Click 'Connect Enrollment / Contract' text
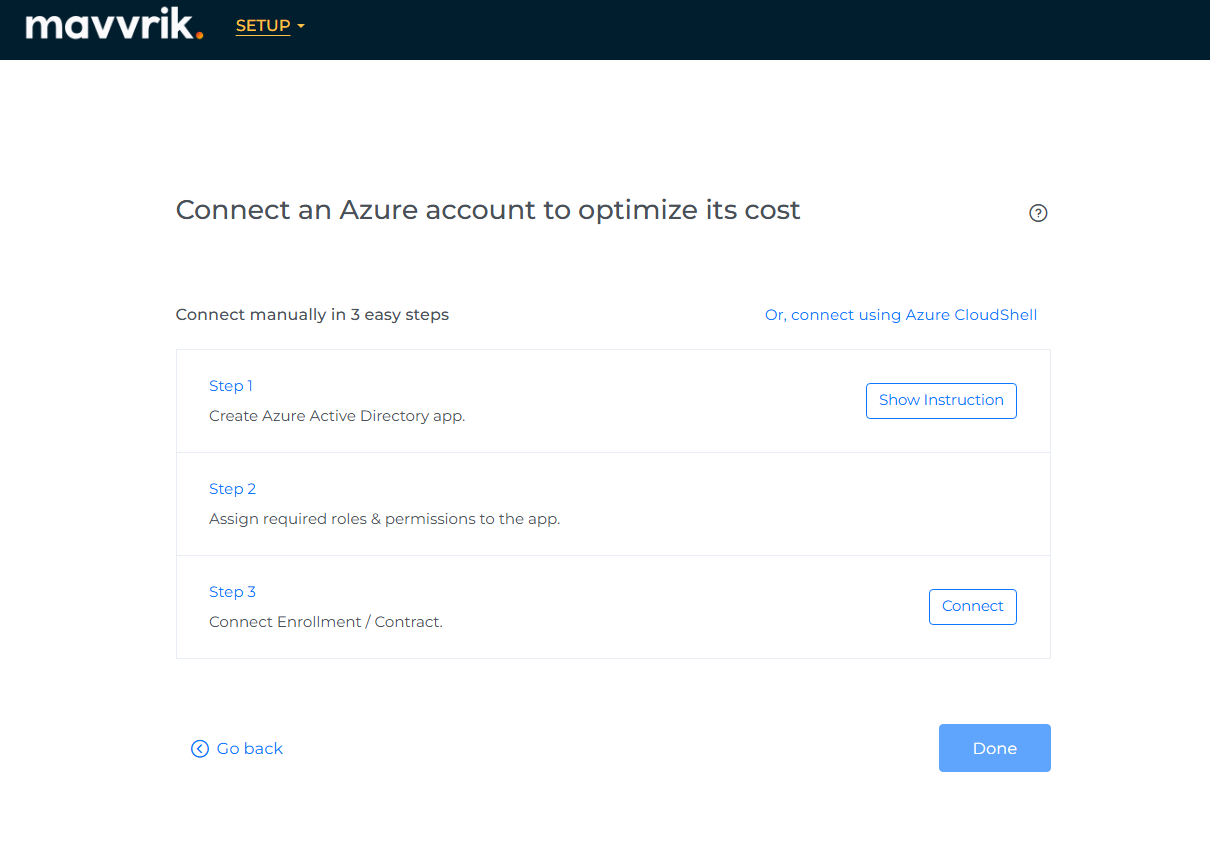The width and height of the screenshot is (1210, 842). (x=325, y=622)
